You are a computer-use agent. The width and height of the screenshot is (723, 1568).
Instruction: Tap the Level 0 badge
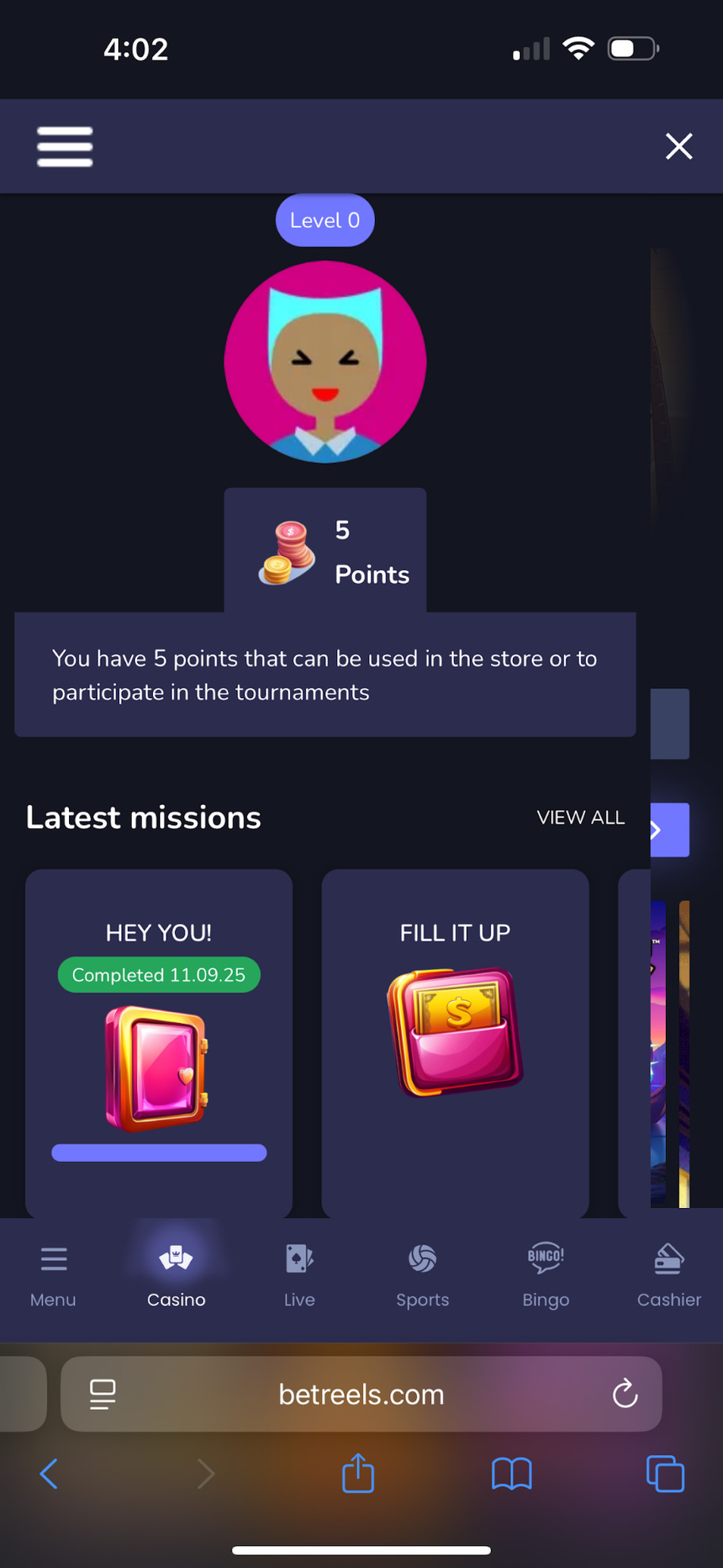pyautogui.click(x=325, y=220)
